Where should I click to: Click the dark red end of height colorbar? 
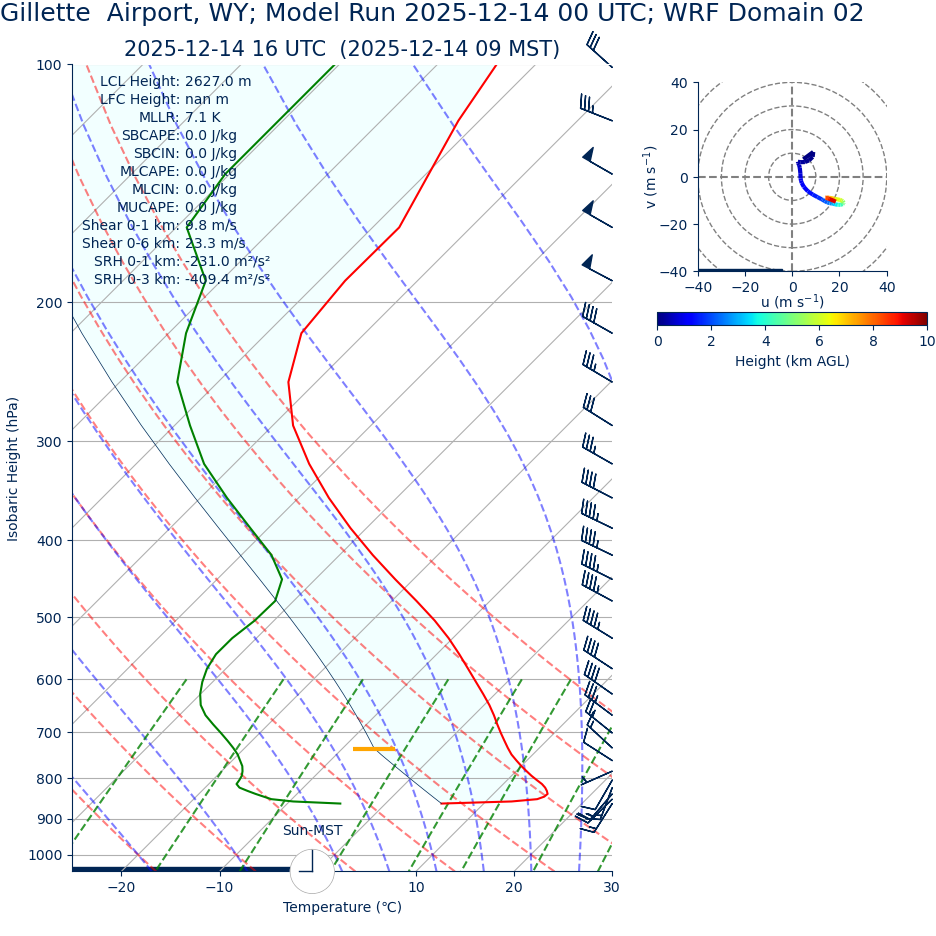922,319
